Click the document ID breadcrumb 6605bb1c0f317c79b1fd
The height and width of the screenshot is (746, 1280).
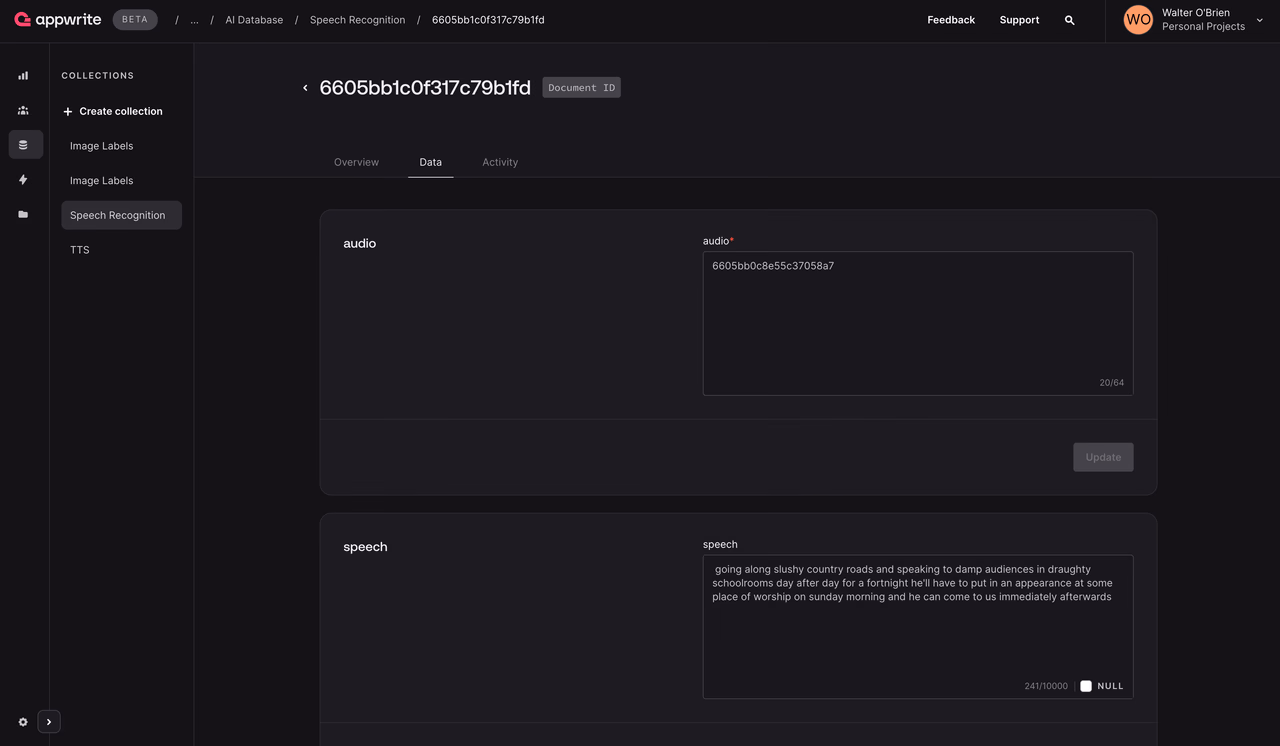point(488,20)
